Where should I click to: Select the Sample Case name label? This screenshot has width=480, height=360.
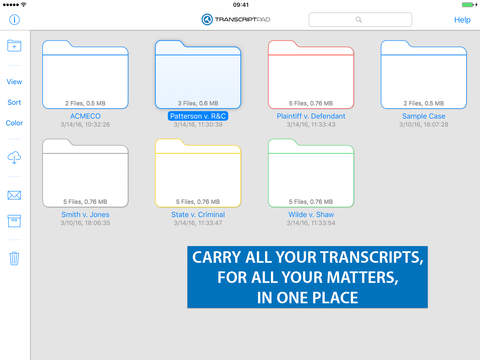(424, 116)
